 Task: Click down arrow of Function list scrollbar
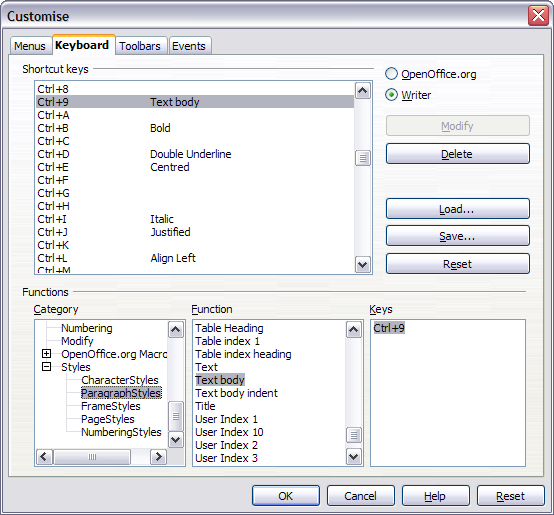point(354,457)
